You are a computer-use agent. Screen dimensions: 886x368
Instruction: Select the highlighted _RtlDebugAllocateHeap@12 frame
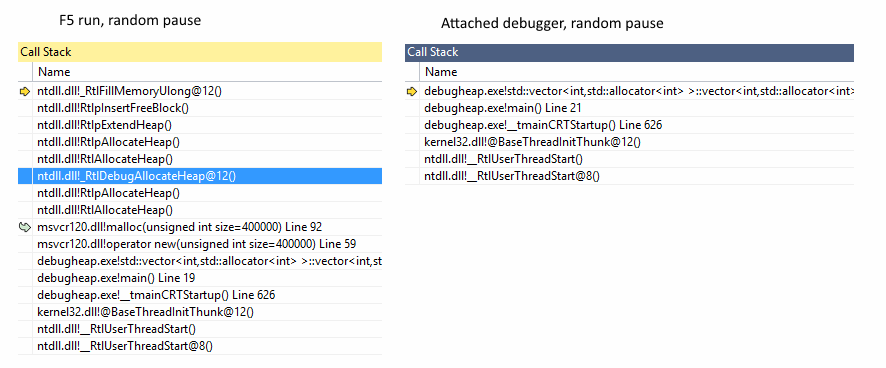pos(200,176)
